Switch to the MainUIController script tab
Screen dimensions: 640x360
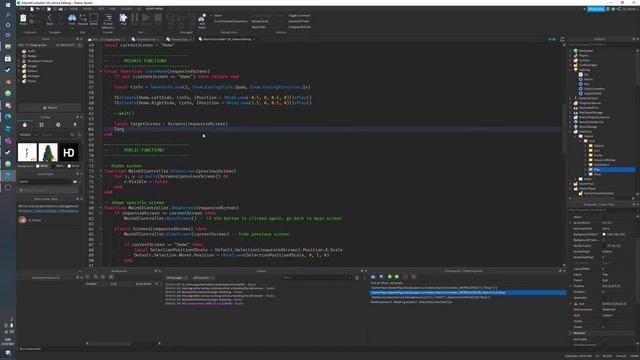tap(227, 39)
